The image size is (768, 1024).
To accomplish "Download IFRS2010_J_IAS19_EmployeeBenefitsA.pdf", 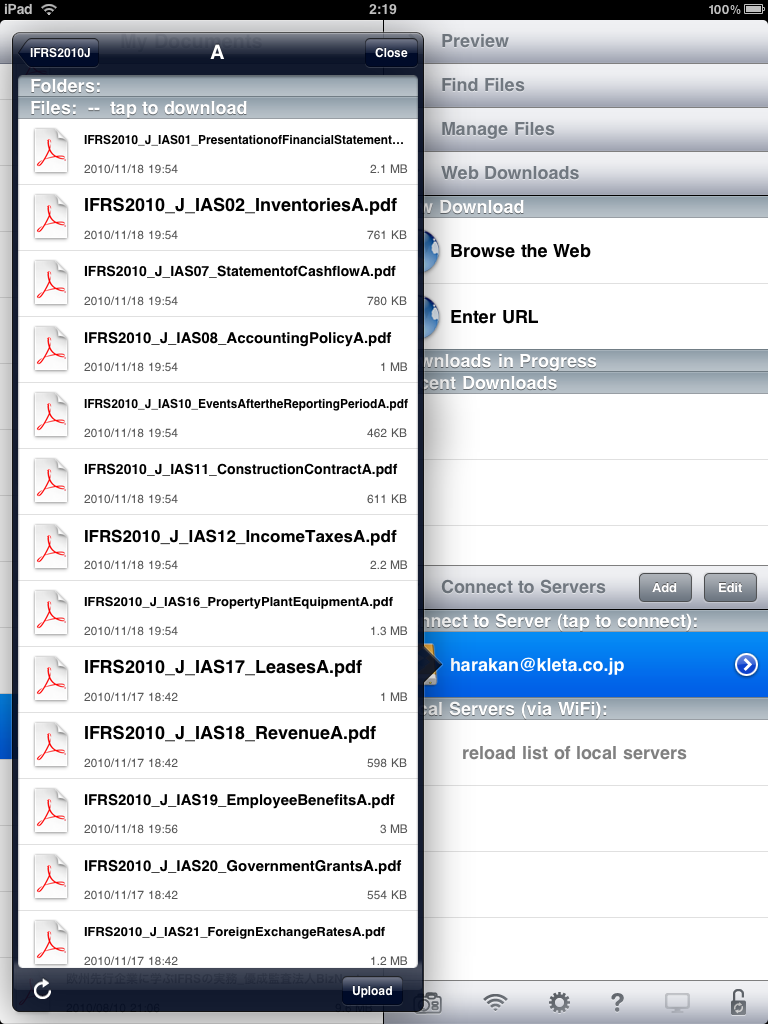I will pyautogui.click(x=218, y=811).
